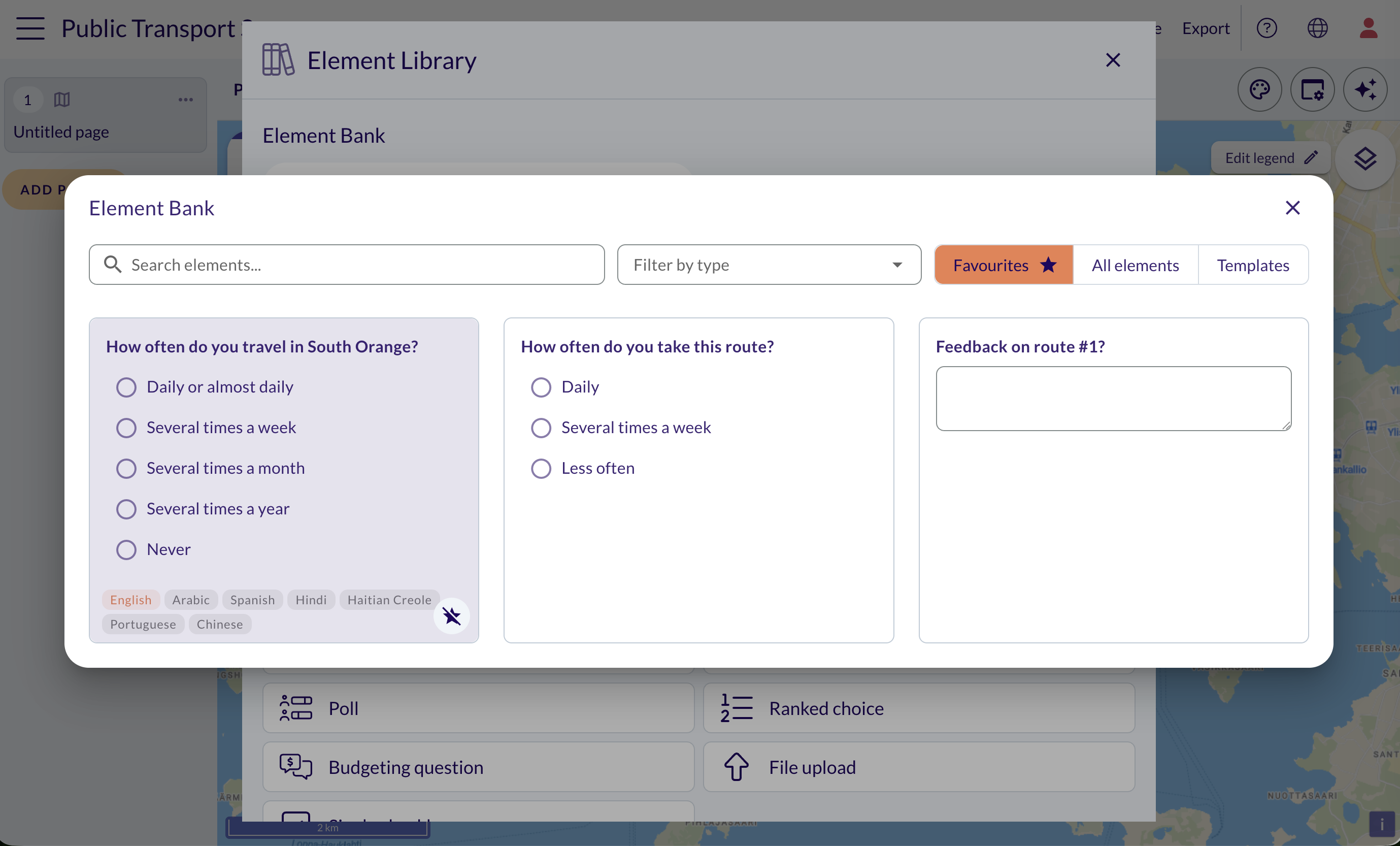The image size is (1400, 846).
Task: Open the AI sparkle assistant icon
Action: click(x=1365, y=89)
